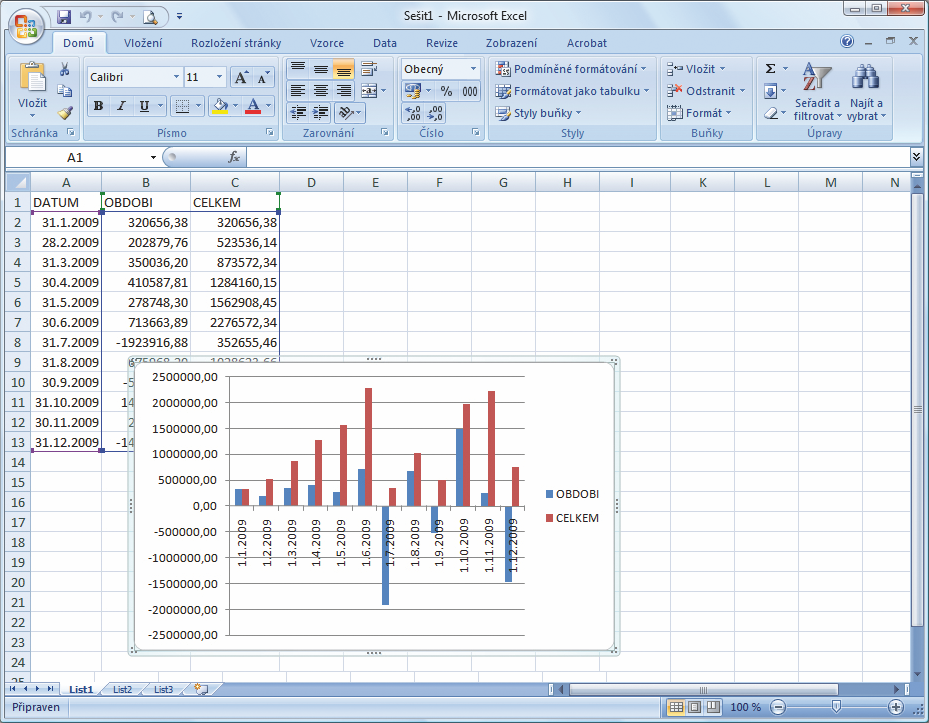929x723 pixels.
Task: Decrease font size with the smaller A
Action: [x=263, y=77]
